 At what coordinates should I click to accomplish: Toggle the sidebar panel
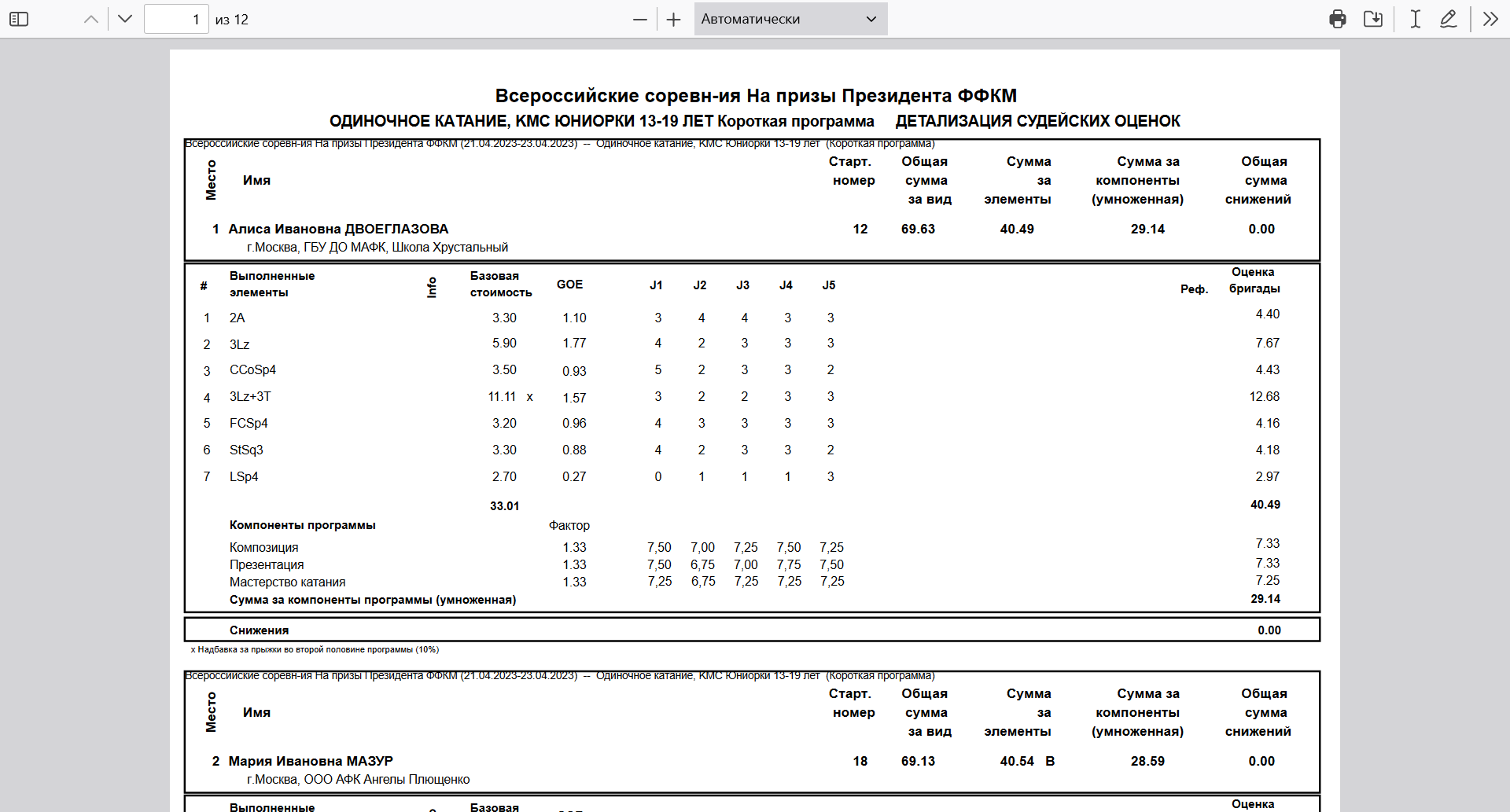(19, 19)
